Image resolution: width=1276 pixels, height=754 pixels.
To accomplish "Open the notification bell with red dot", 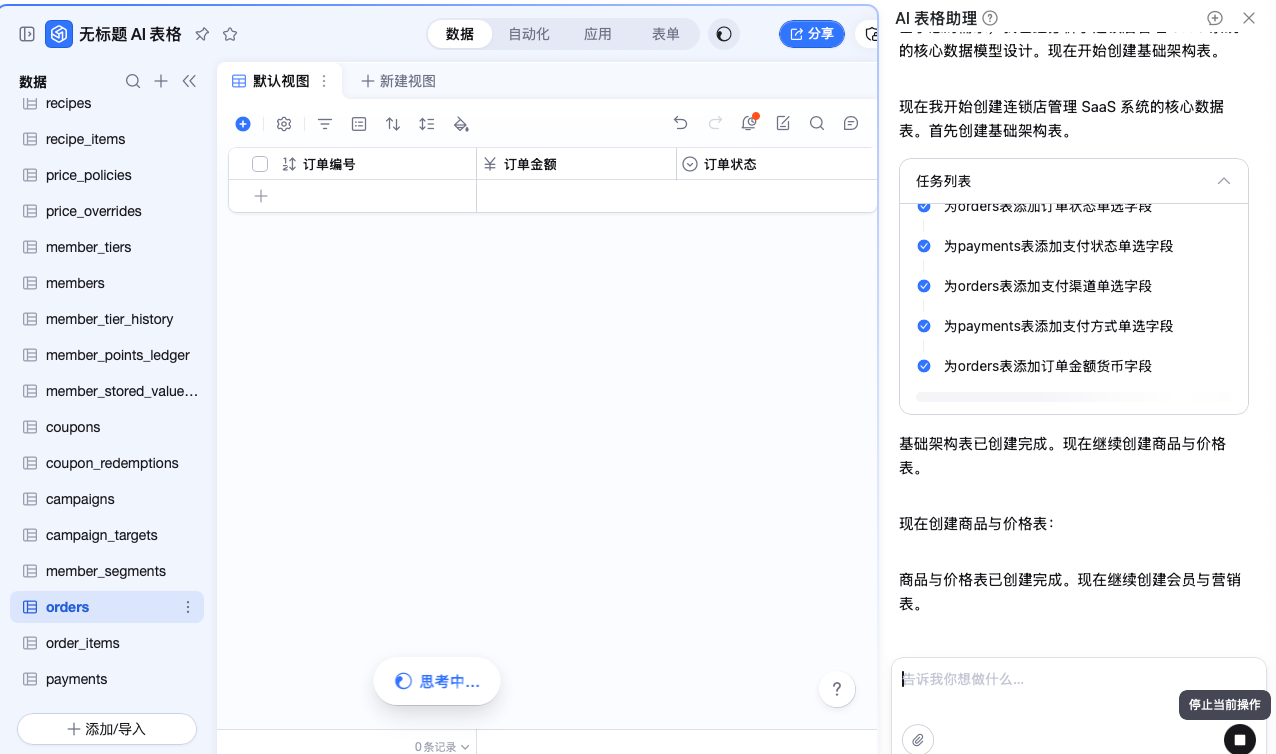I will point(748,123).
